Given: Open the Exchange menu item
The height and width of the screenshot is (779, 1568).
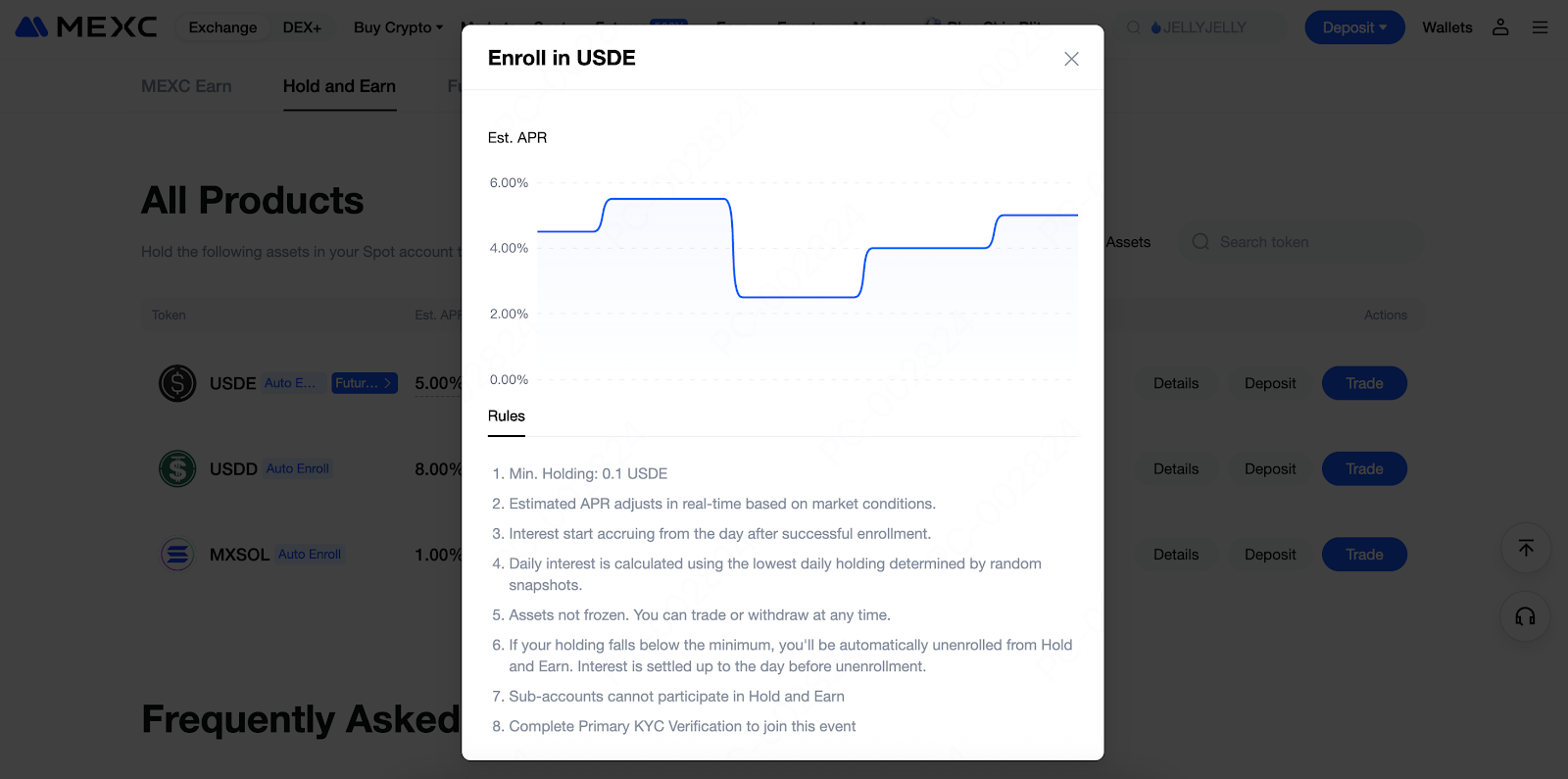Looking at the screenshot, I should [x=222, y=27].
